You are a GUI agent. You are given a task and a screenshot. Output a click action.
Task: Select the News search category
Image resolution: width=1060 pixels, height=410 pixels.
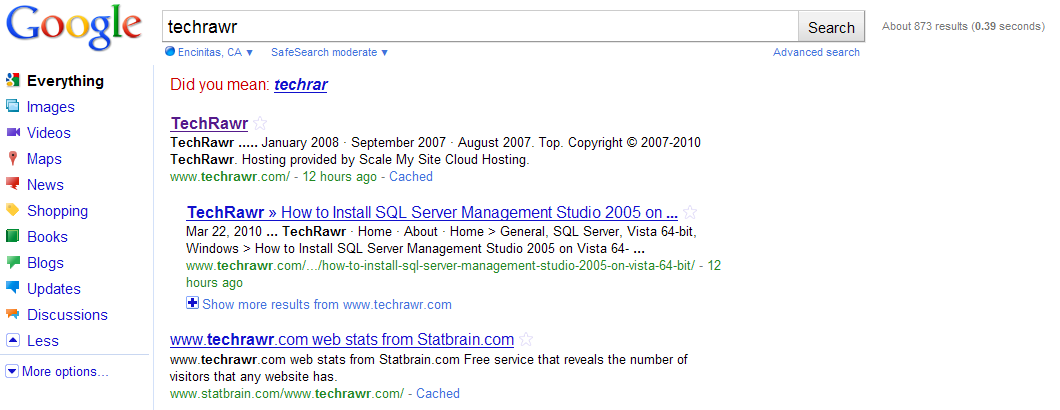point(45,185)
